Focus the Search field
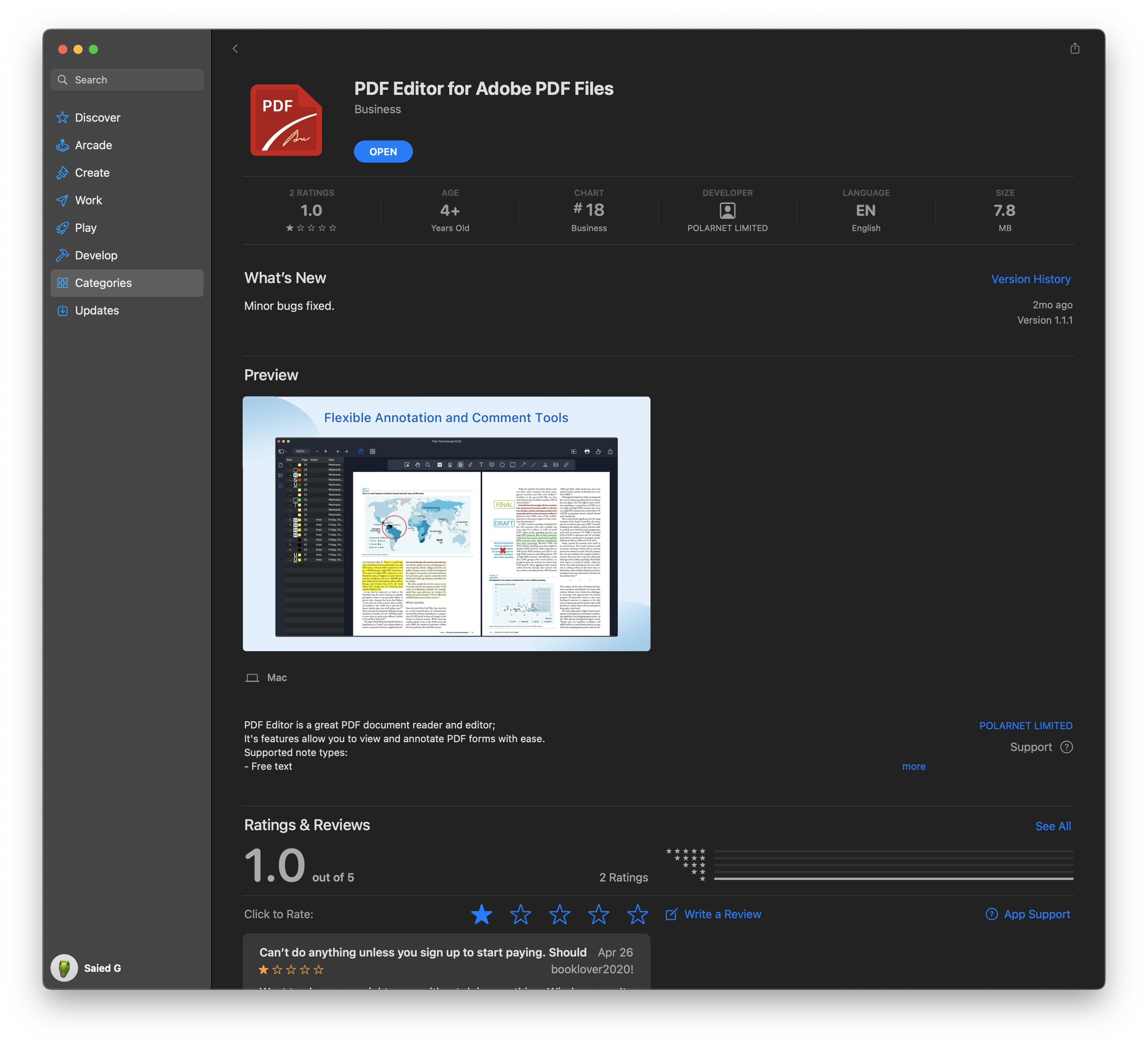1148x1046 pixels. pyautogui.click(x=127, y=80)
